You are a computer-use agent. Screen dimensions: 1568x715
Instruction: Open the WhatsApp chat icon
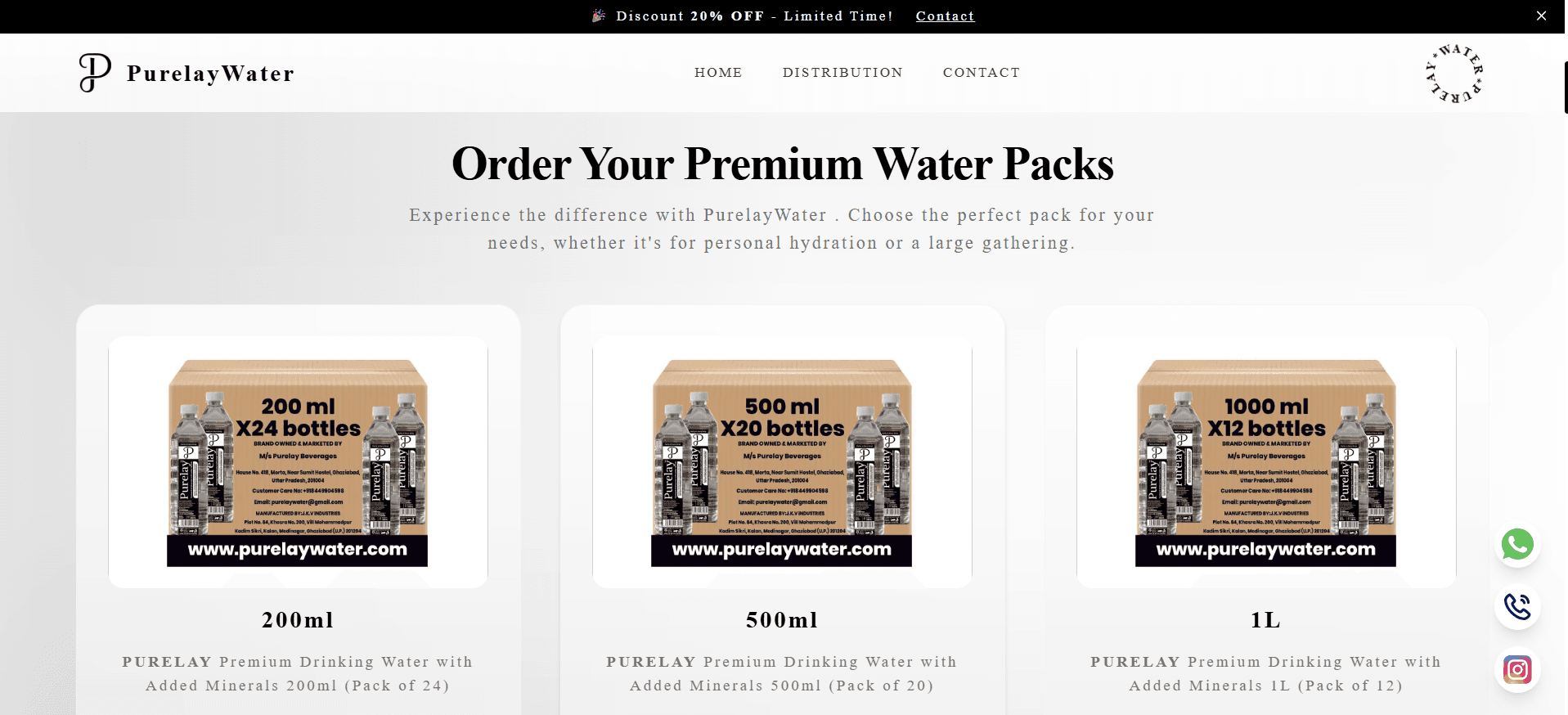pyautogui.click(x=1517, y=544)
